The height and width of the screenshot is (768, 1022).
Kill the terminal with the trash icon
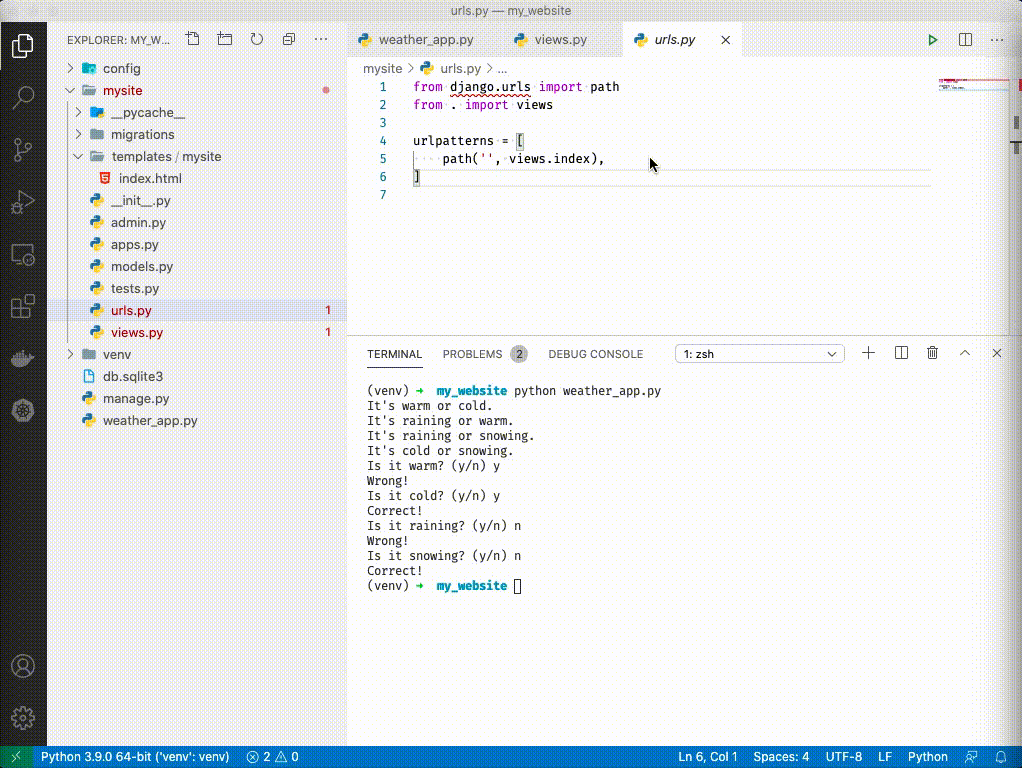click(932, 353)
